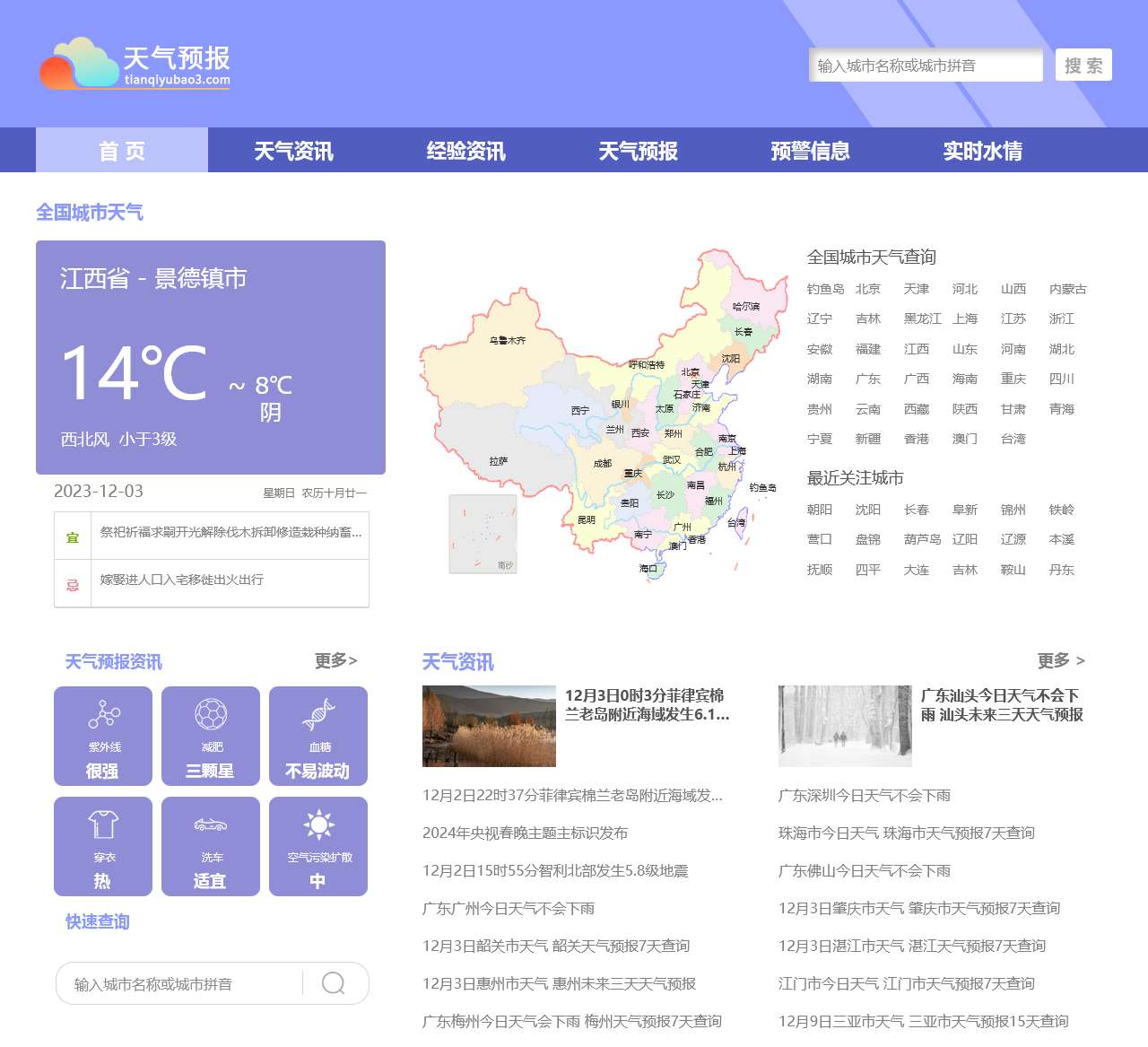The width and height of the screenshot is (1148, 1047).
Task: Click 成都 on the China map
Action: pos(603,464)
